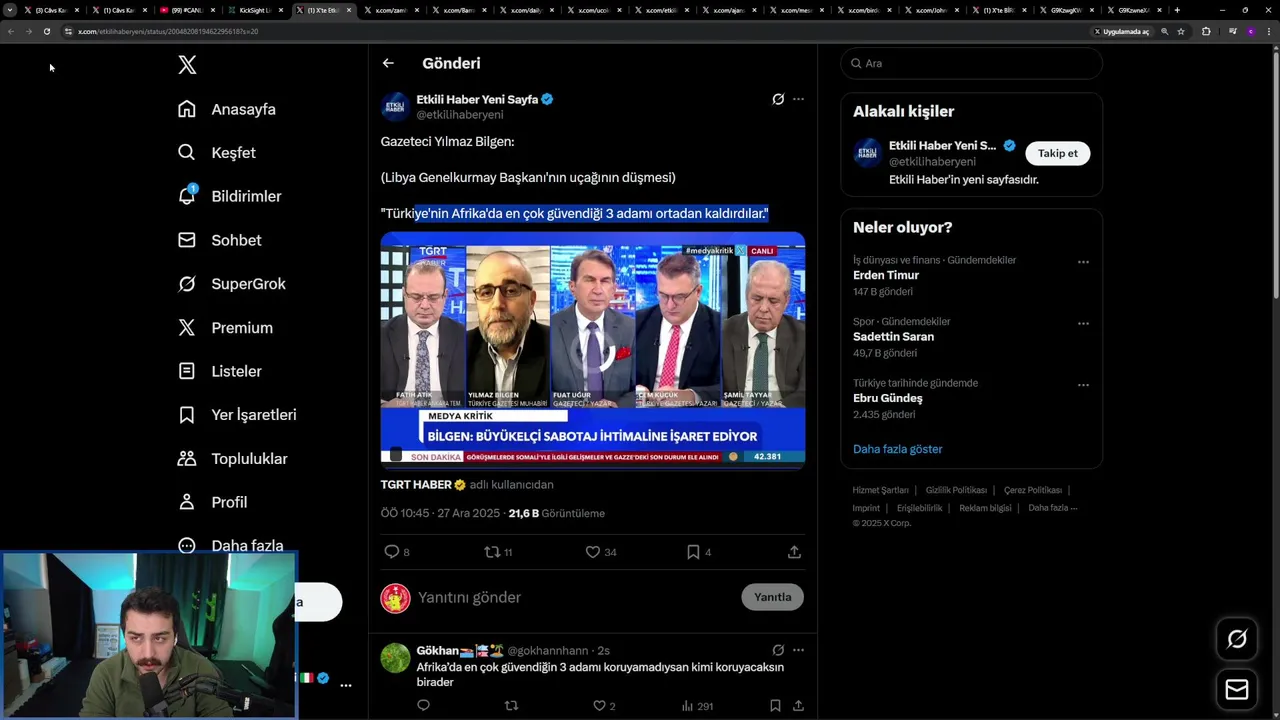
Task: Open the browser extensions puzzle icon
Action: point(1206,31)
